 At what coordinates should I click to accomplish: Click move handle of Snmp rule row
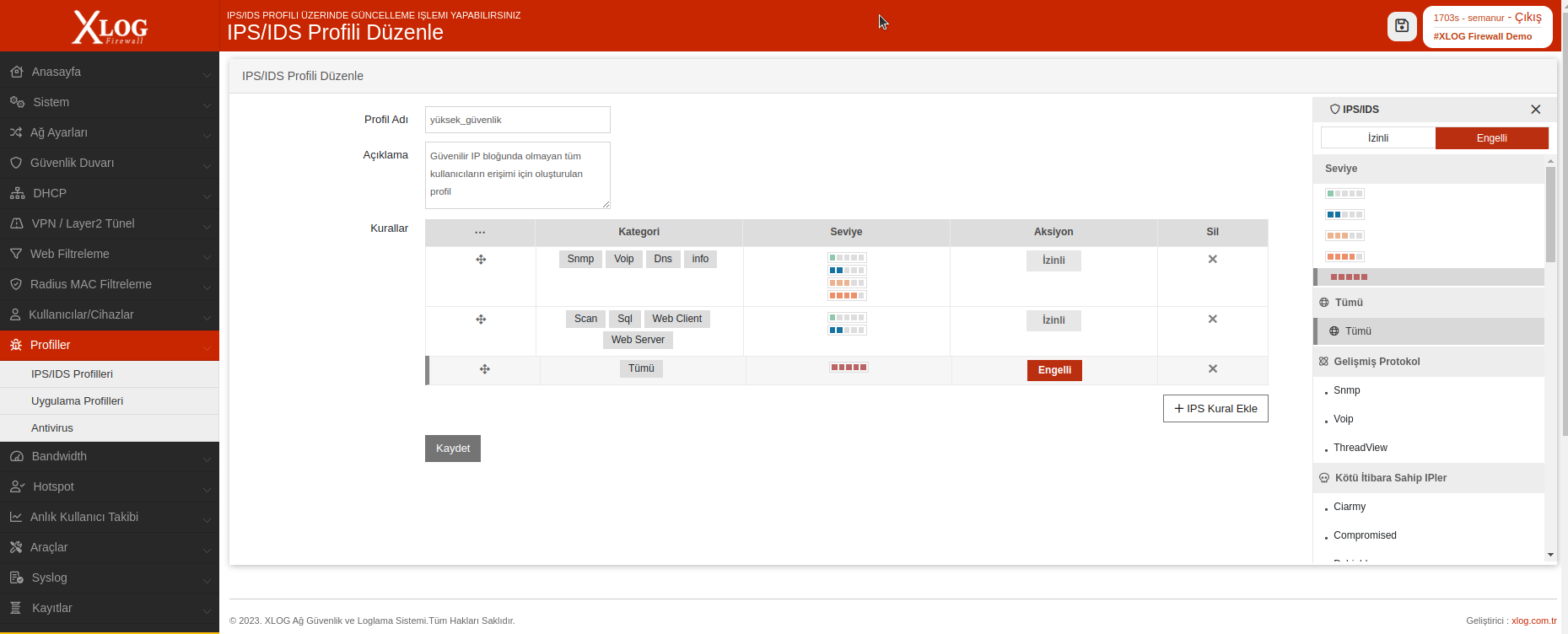point(481,260)
